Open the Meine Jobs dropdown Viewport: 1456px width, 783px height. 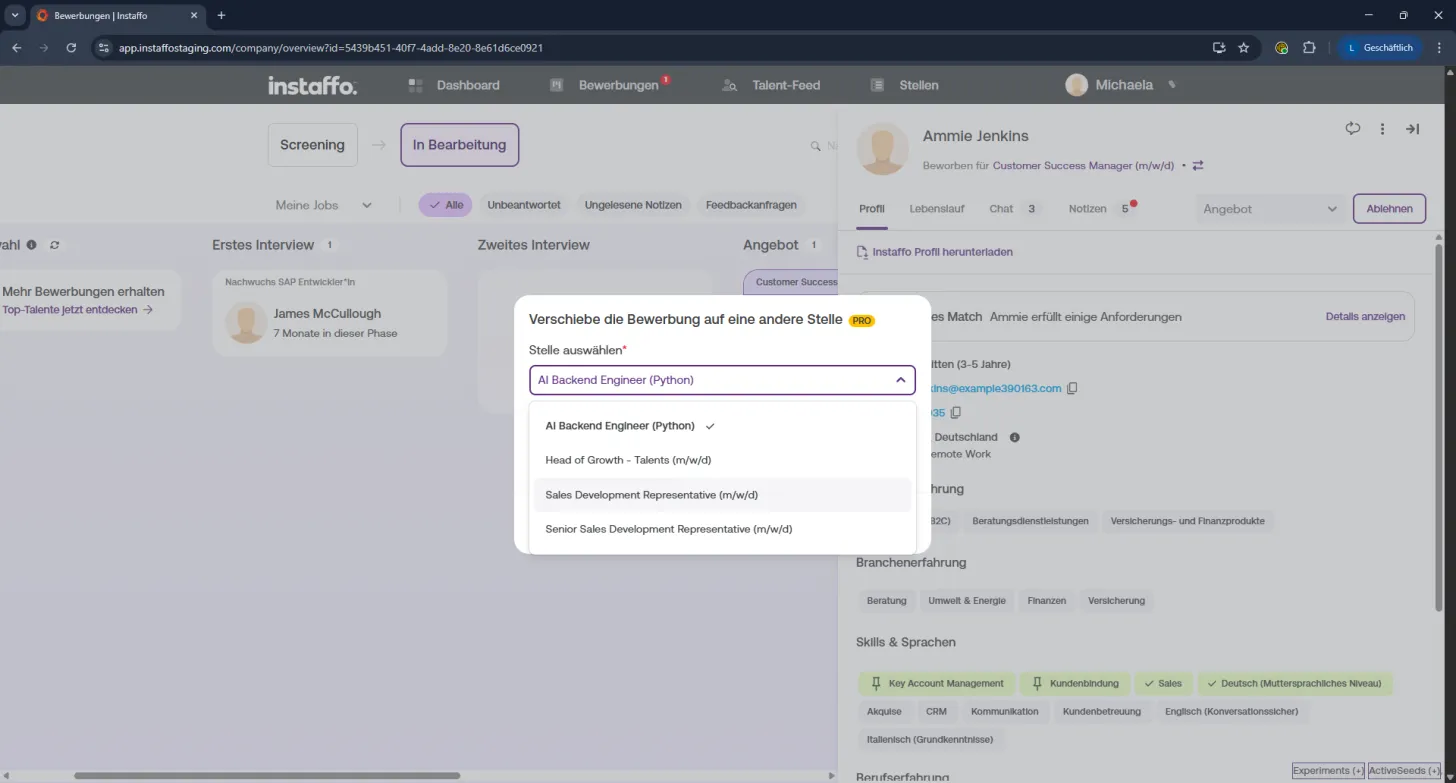coord(324,205)
